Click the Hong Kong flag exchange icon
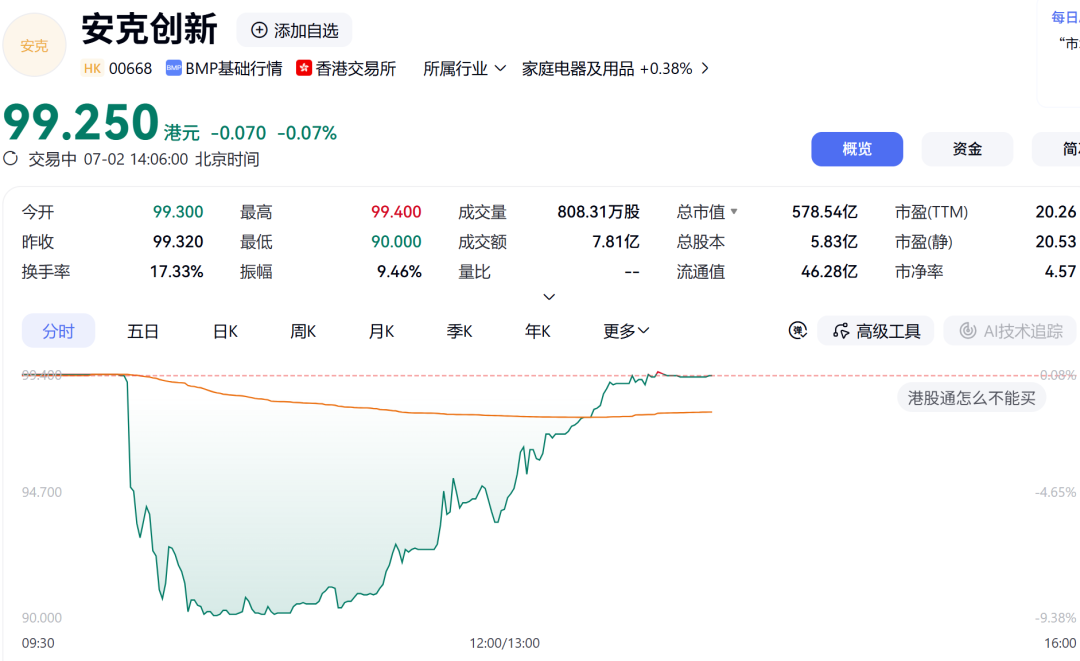Viewport: 1080px width, 661px height. [x=304, y=68]
